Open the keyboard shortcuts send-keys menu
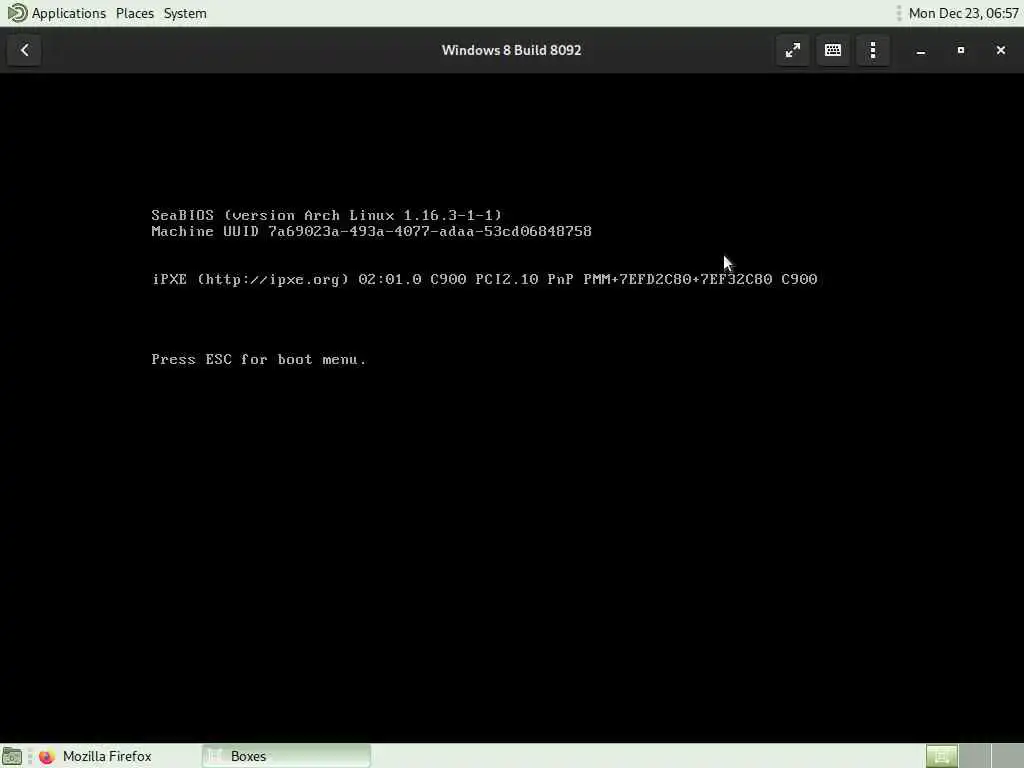 tap(833, 50)
